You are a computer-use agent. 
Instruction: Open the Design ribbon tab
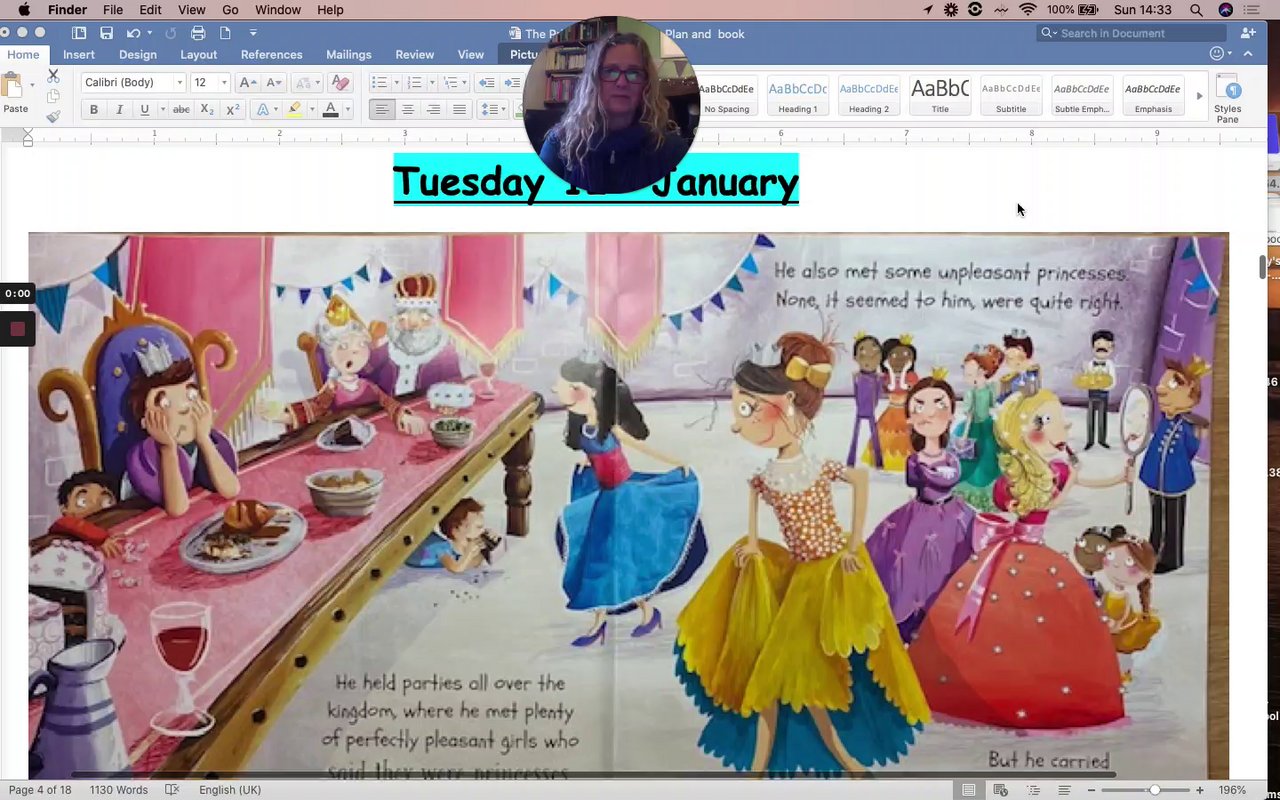tap(138, 55)
